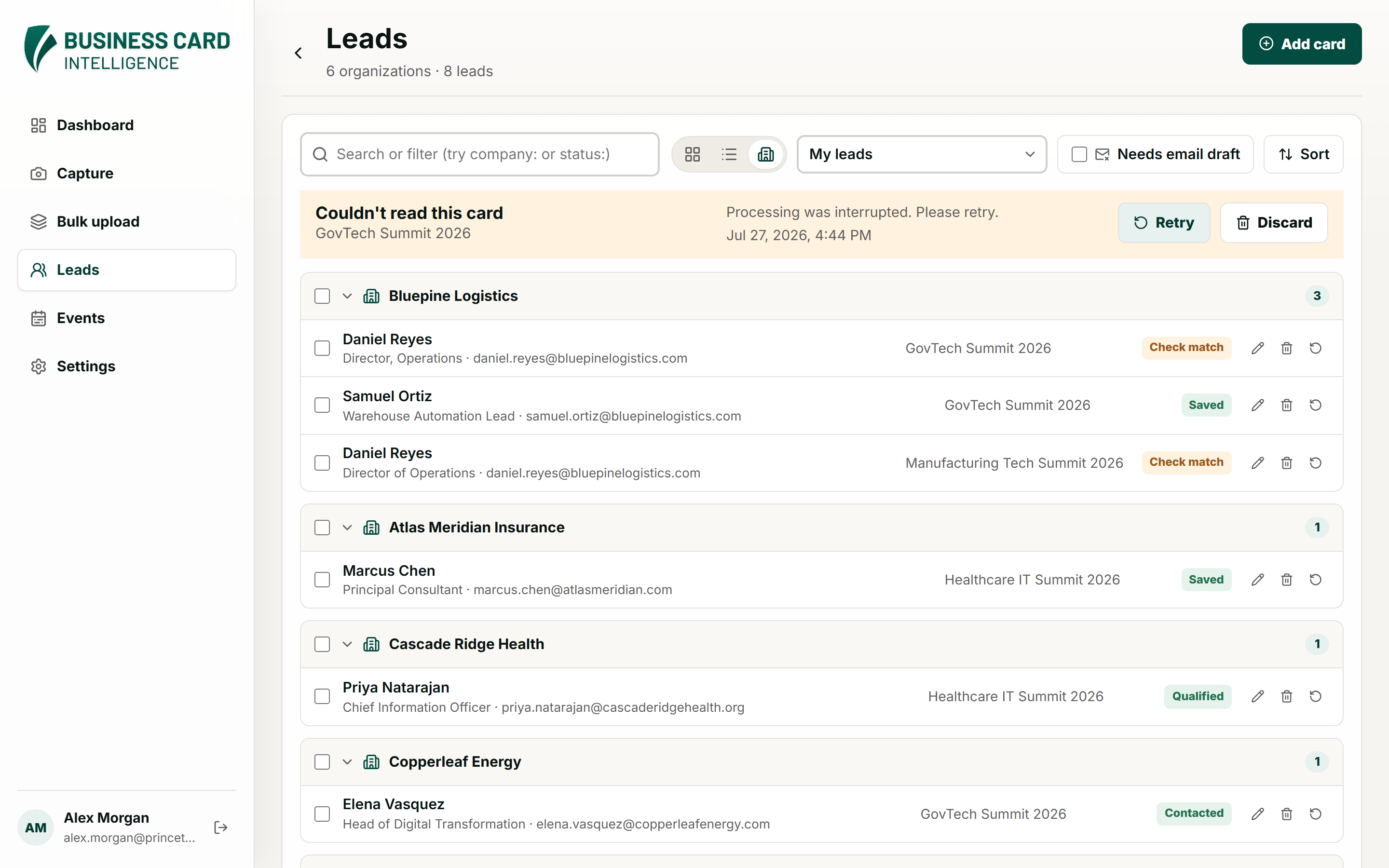Image resolution: width=1389 pixels, height=868 pixels.
Task: Edit Priya Natarajan lead
Action: [x=1257, y=696]
